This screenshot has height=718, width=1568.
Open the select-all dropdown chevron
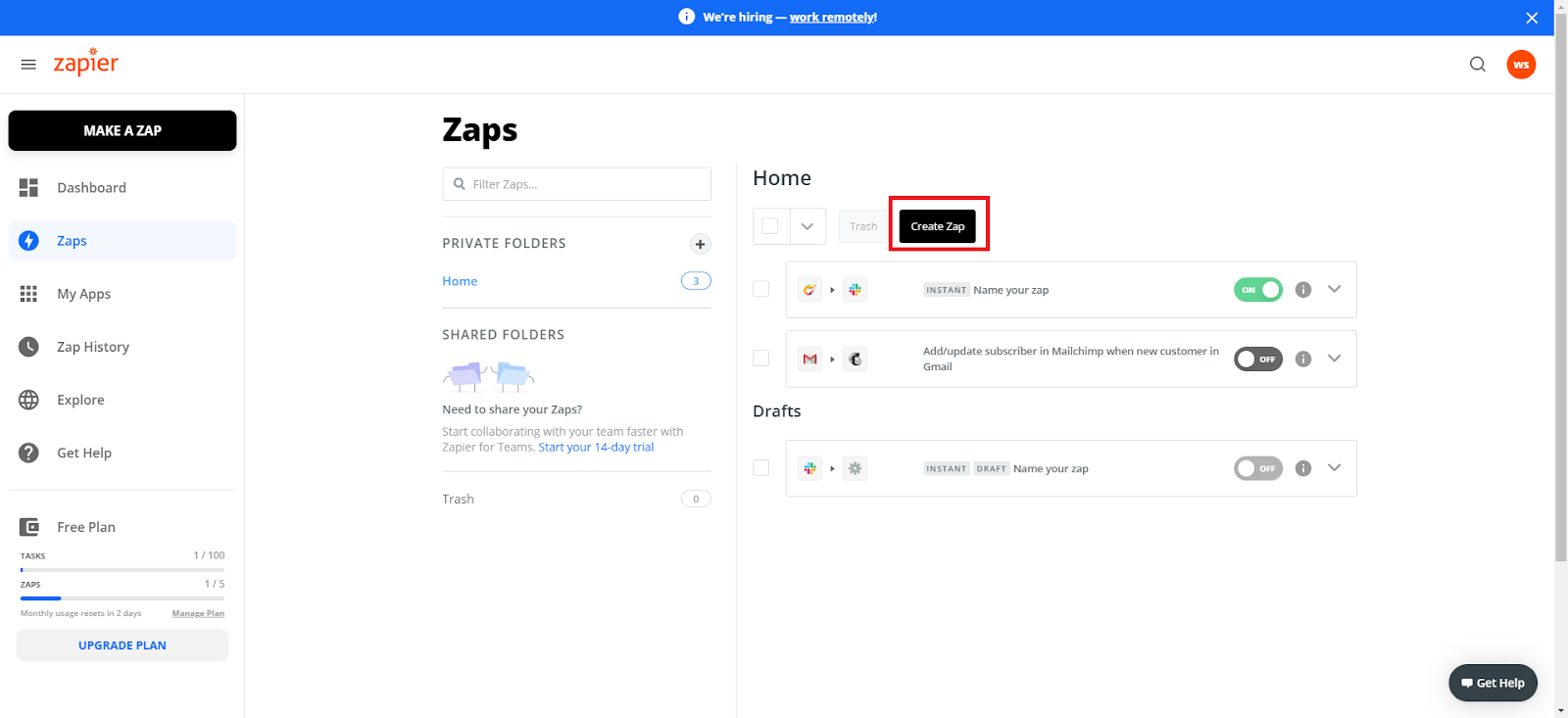(808, 226)
